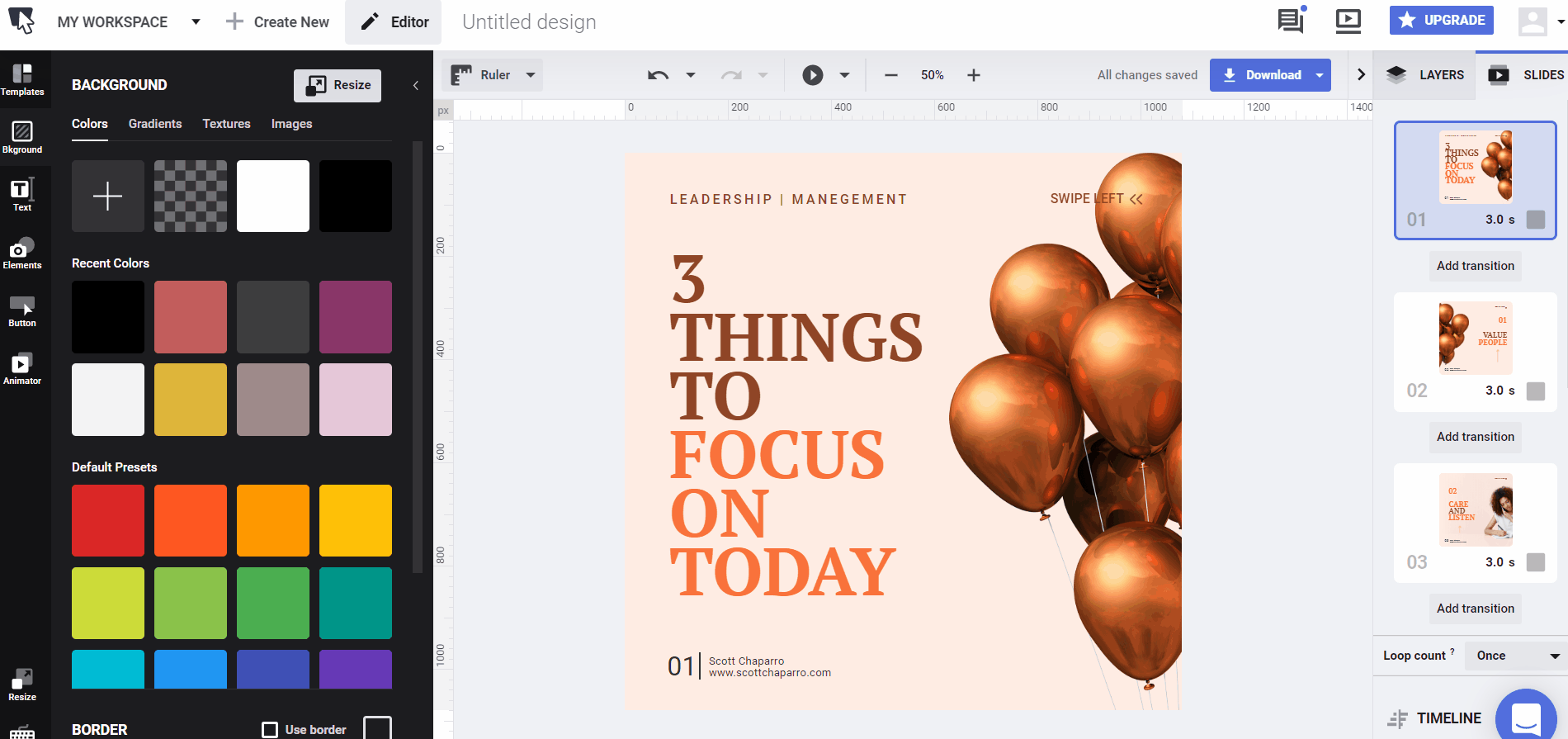Switch to the Layers tab
Viewport: 1568px width, 739px height.
1425,75
